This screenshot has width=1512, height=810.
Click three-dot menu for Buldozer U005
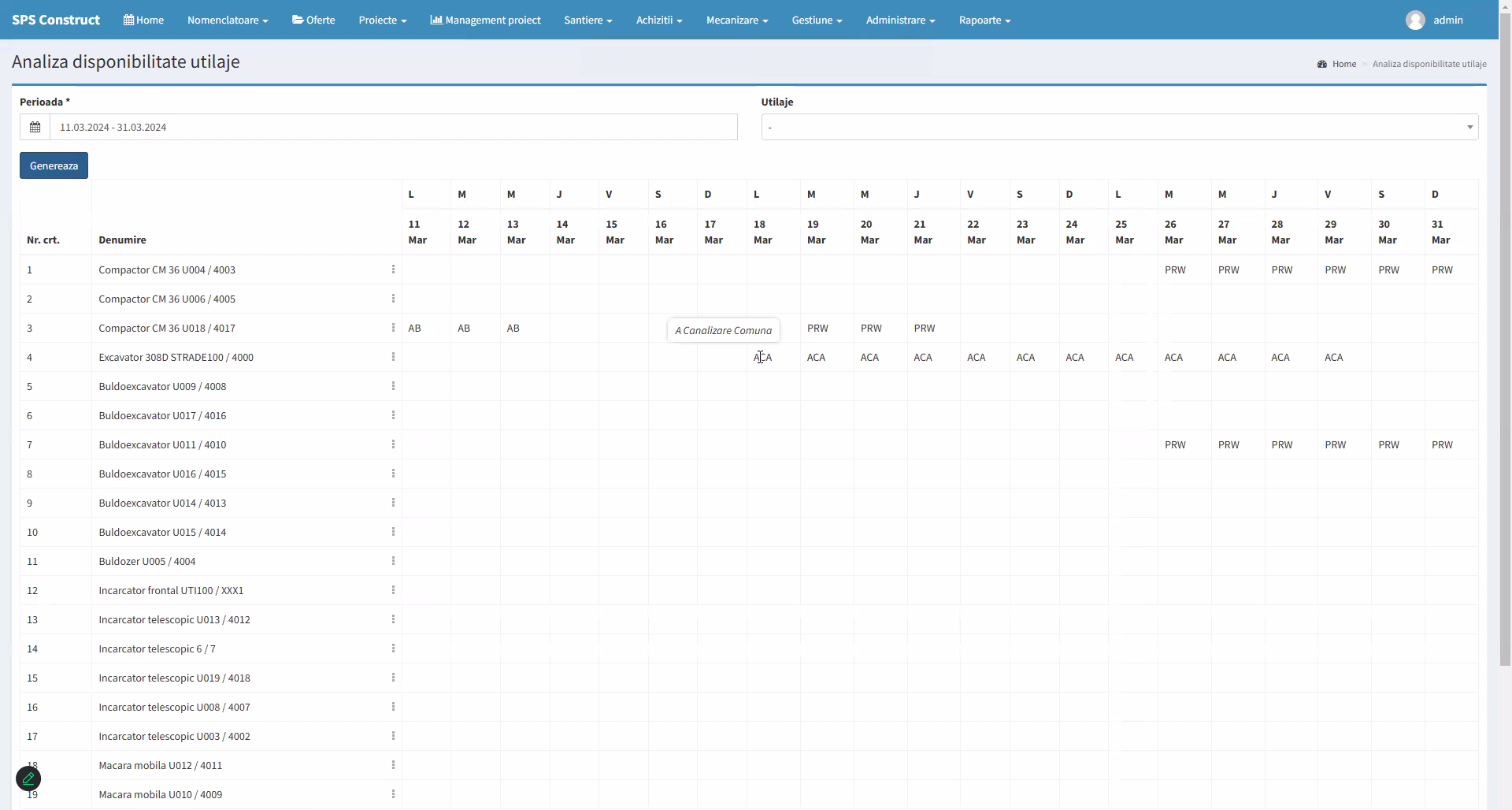[393, 561]
